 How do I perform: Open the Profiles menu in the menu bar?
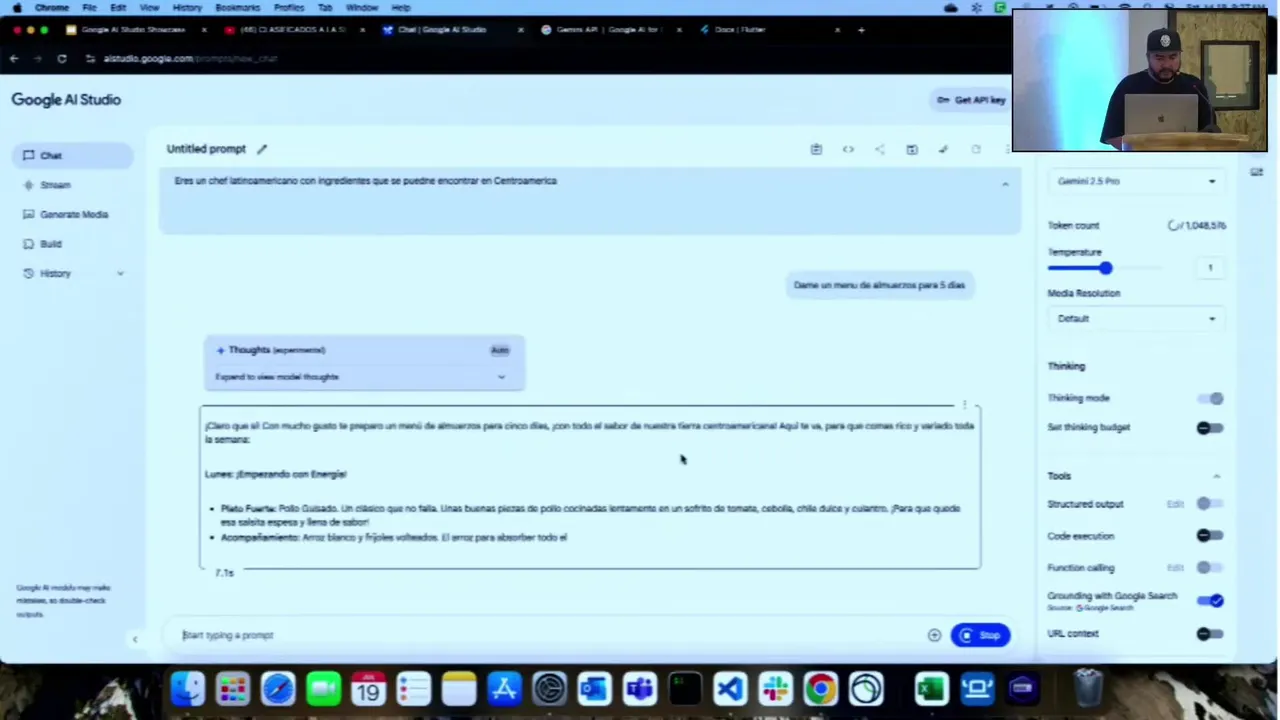[x=289, y=7]
